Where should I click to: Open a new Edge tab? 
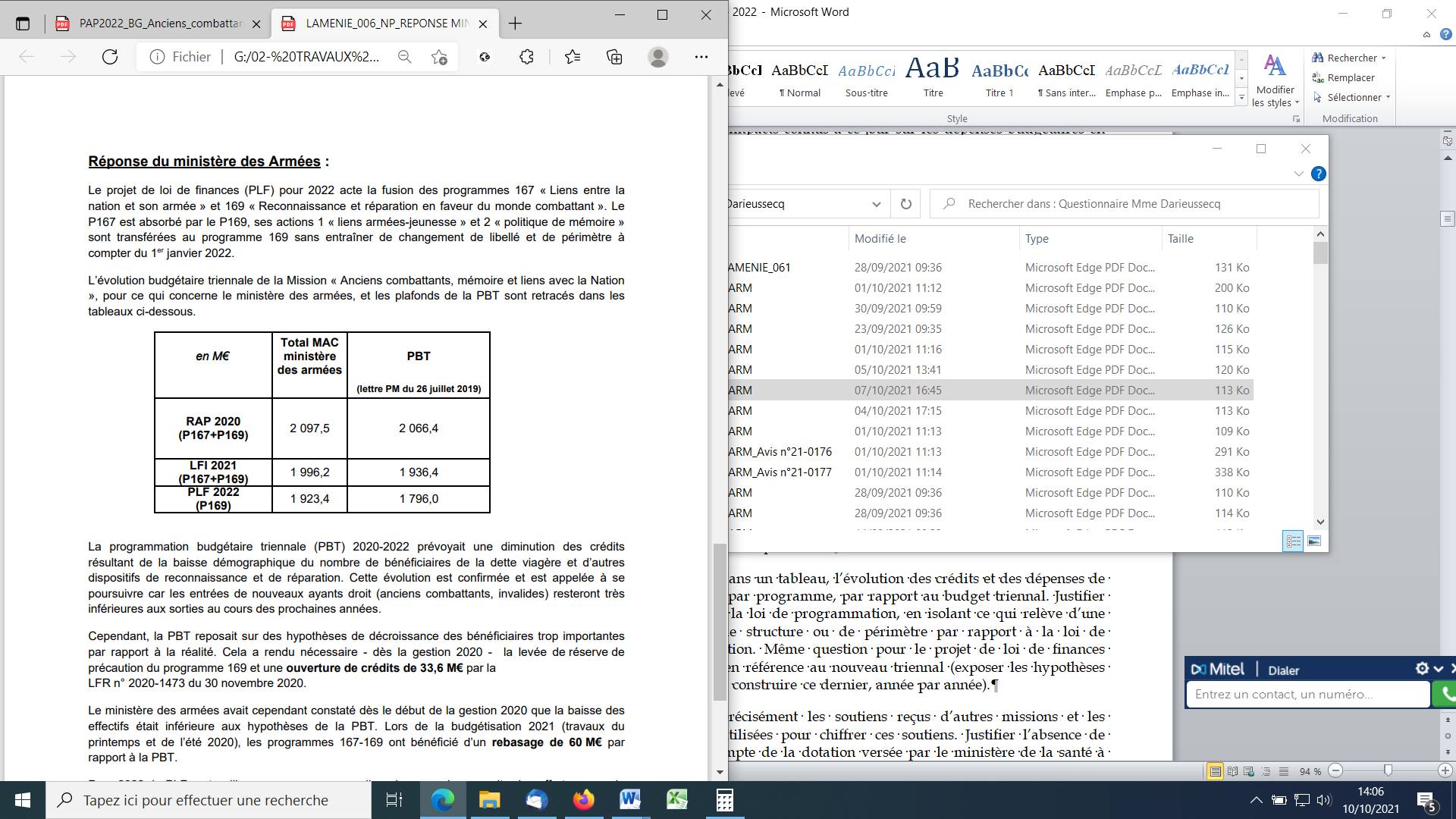coord(515,24)
